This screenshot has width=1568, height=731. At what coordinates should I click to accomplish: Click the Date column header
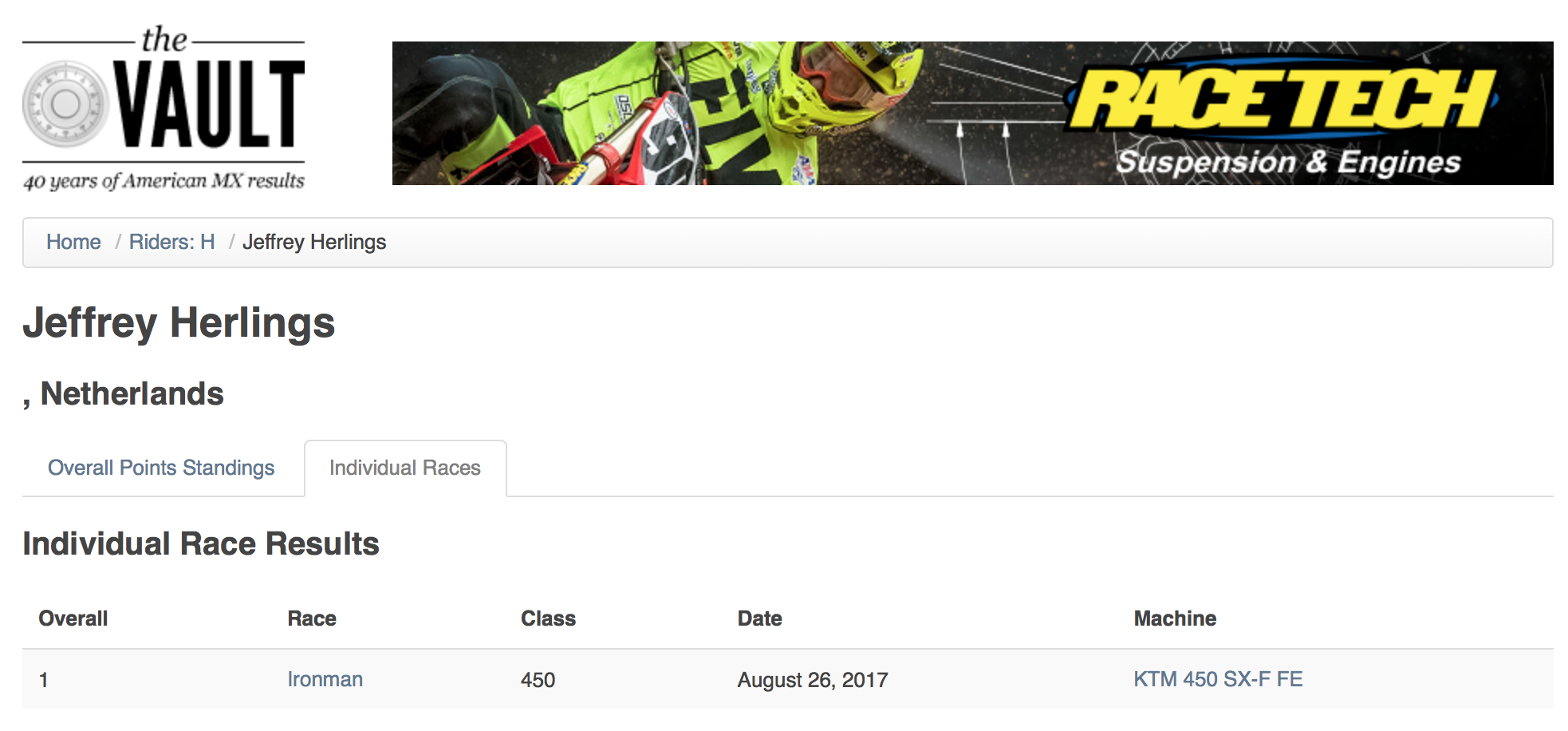coord(759,618)
